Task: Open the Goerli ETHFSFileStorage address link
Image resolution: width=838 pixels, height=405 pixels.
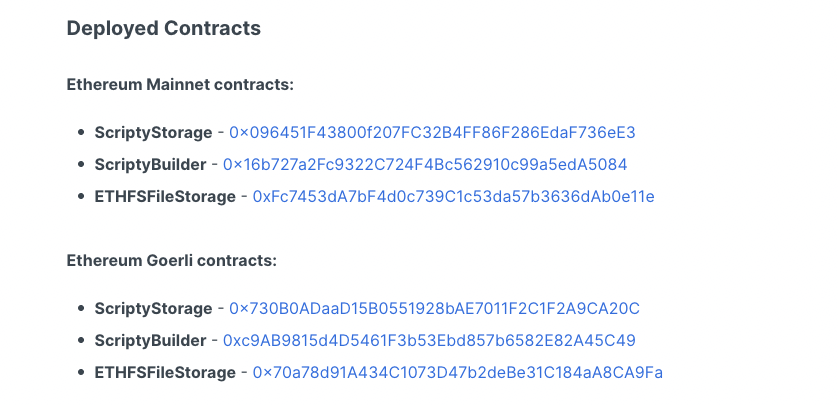Action: point(457,372)
